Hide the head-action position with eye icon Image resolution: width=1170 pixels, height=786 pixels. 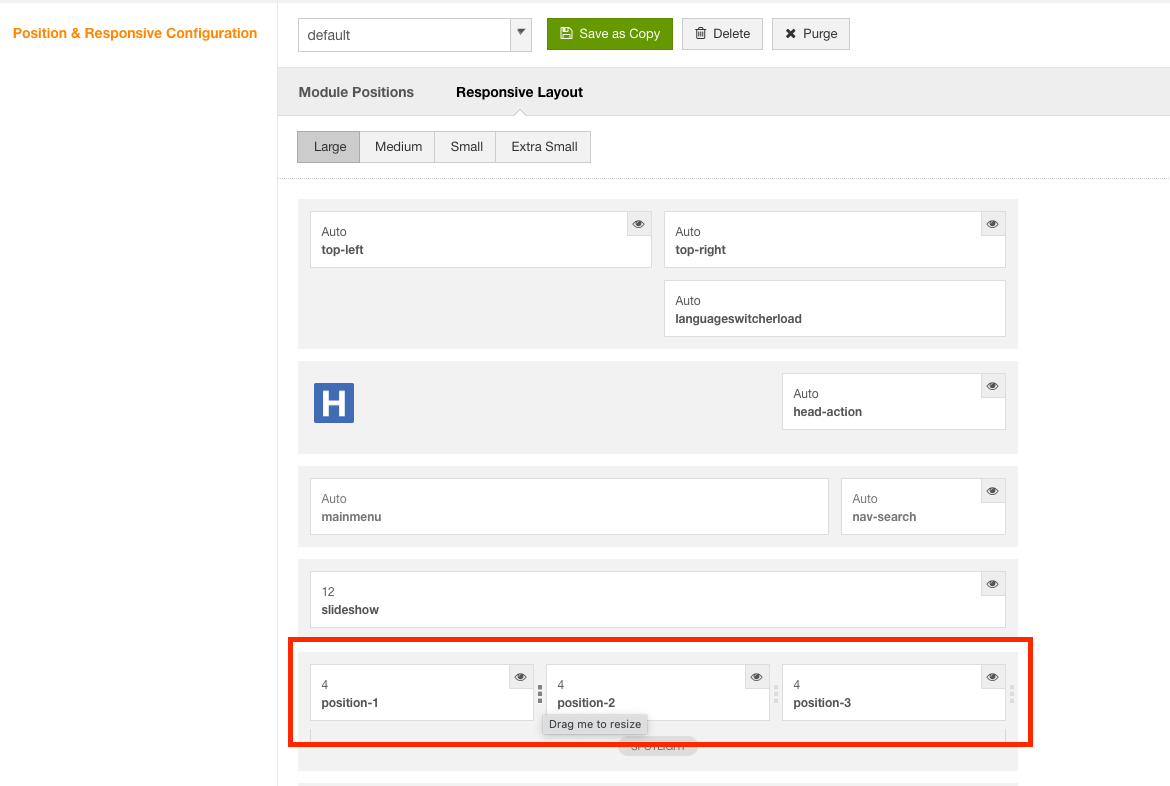pos(993,386)
